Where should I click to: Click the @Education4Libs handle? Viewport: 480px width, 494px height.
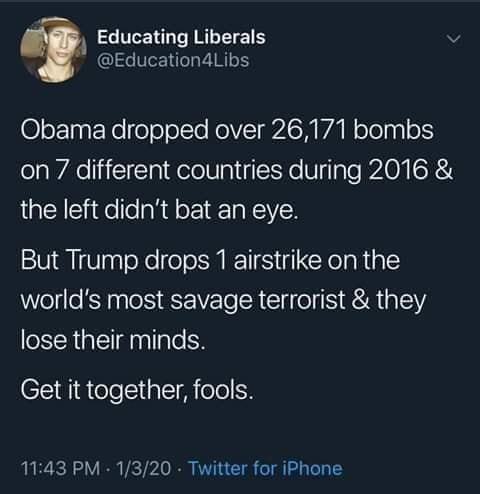click(x=173, y=60)
